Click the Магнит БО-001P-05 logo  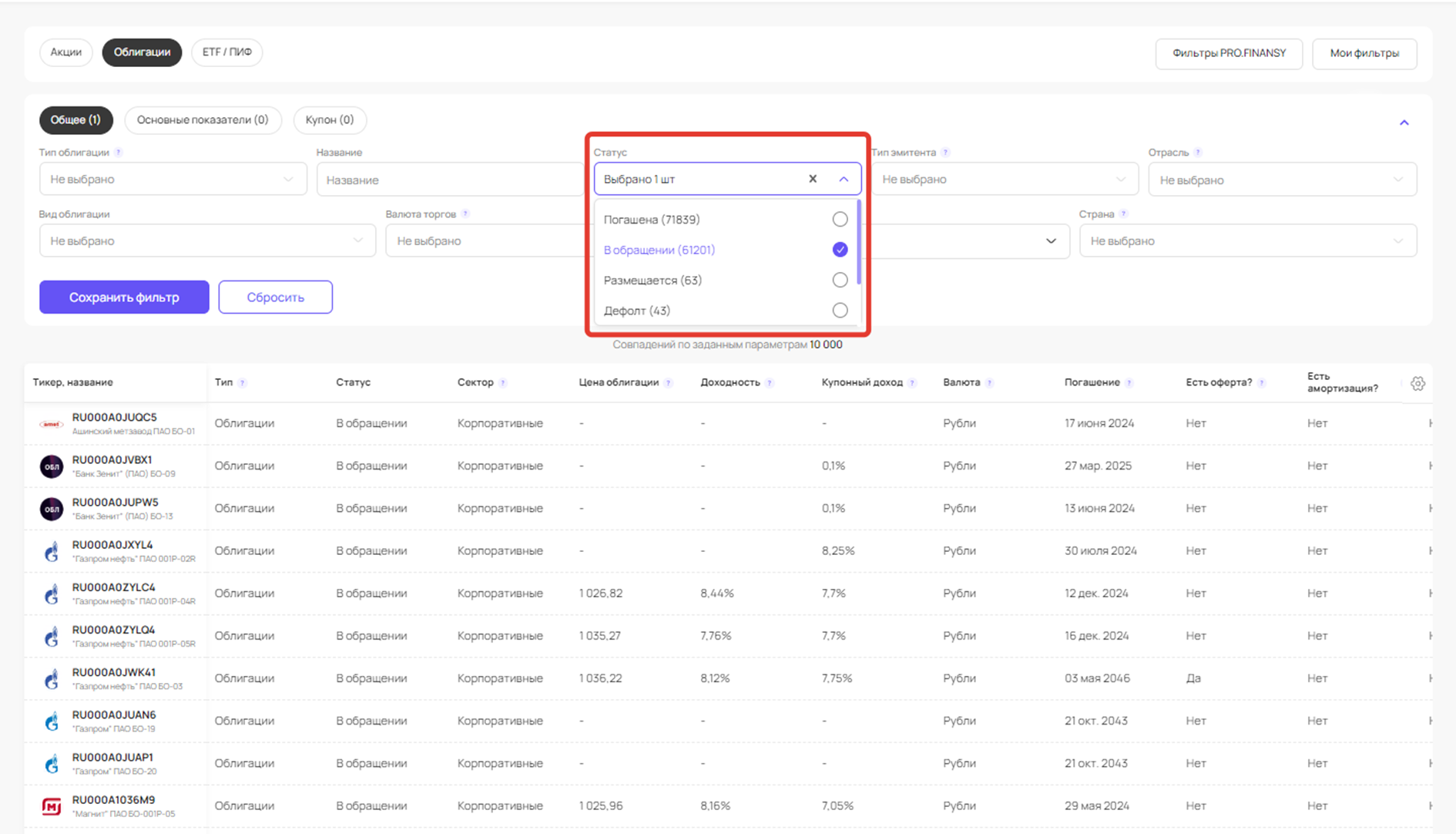52,806
